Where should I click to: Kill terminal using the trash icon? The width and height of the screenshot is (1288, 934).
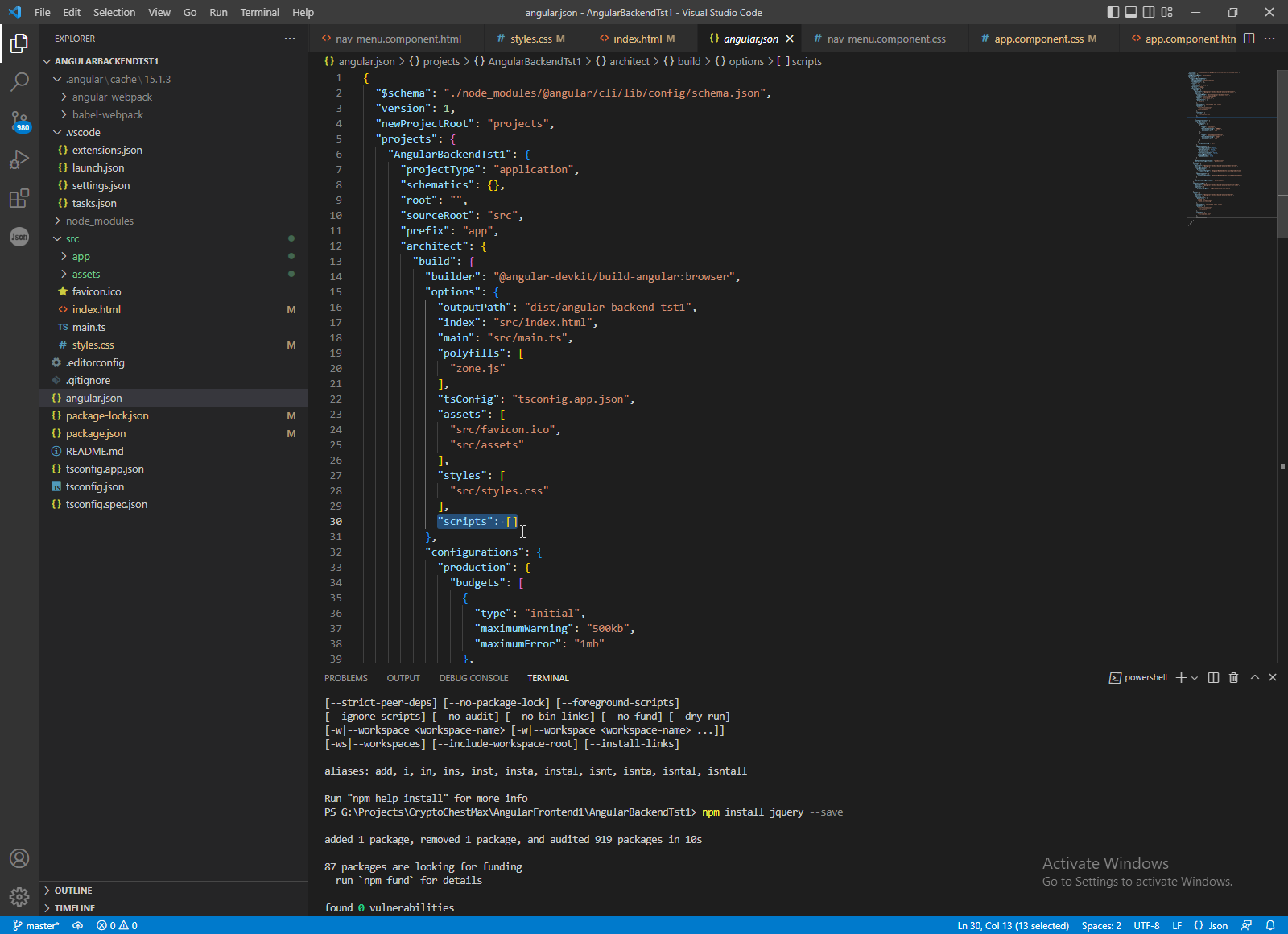[x=1233, y=678]
